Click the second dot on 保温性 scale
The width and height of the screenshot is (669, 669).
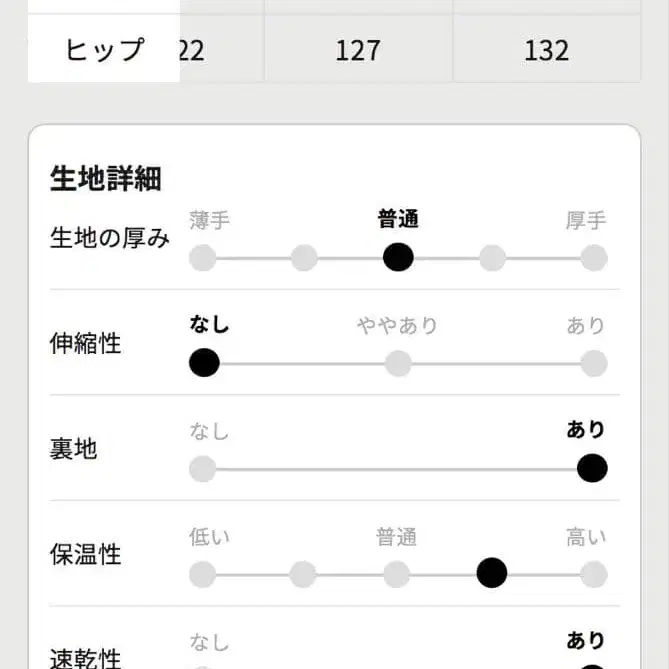click(x=304, y=574)
